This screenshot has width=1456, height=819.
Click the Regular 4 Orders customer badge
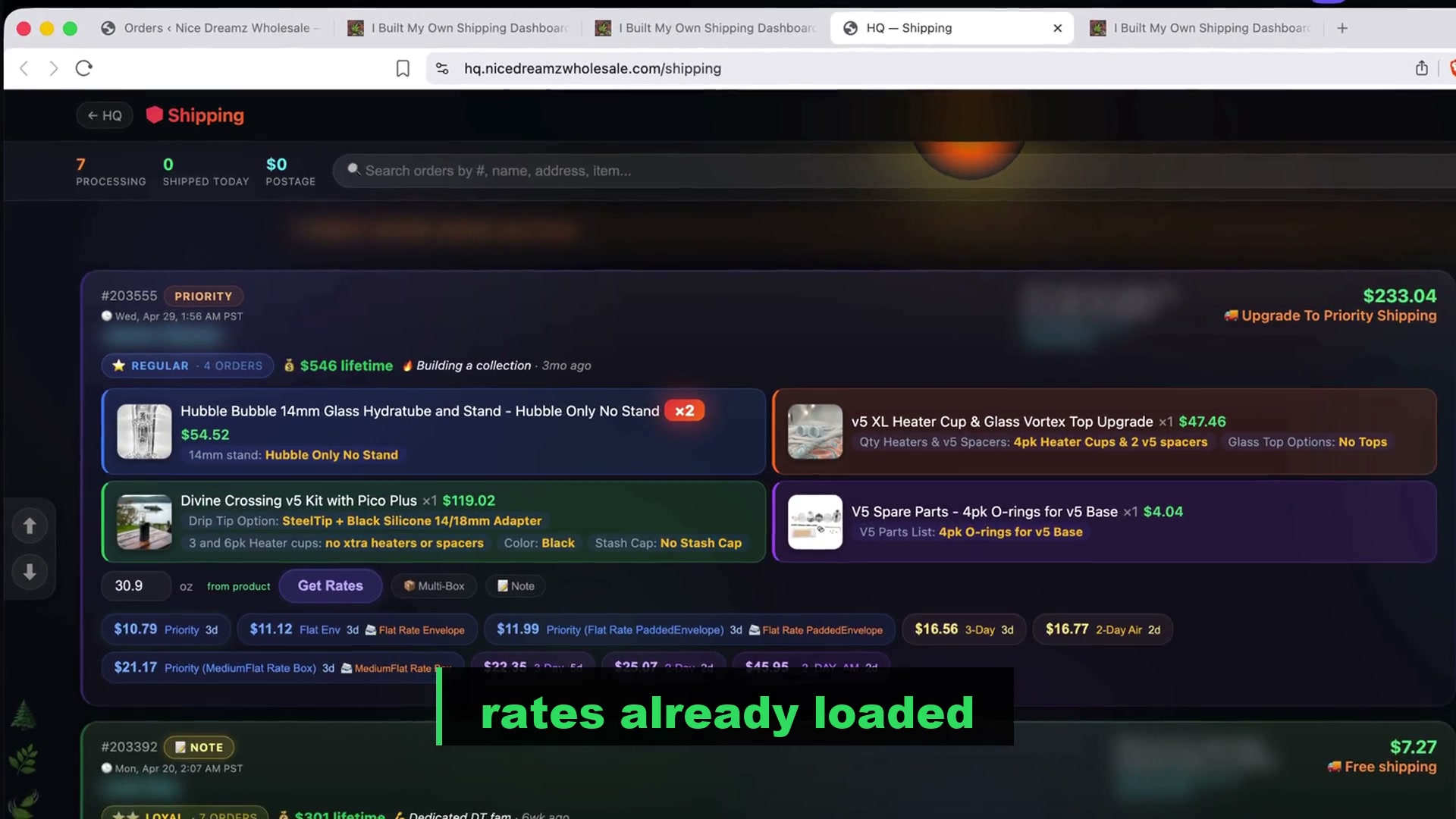click(x=187, y=366)
